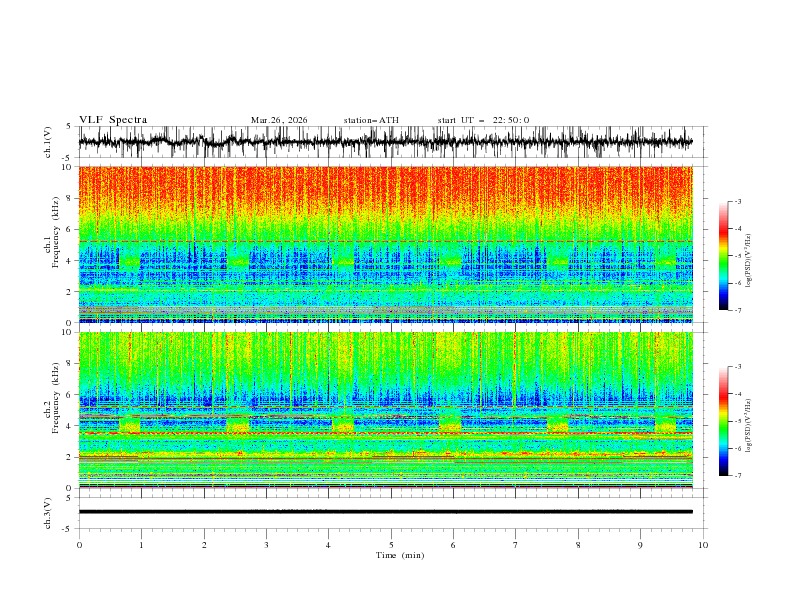Click the "-5" tick on lower color bar
This screenshot has height=612, width=792.
click(738, 421)
